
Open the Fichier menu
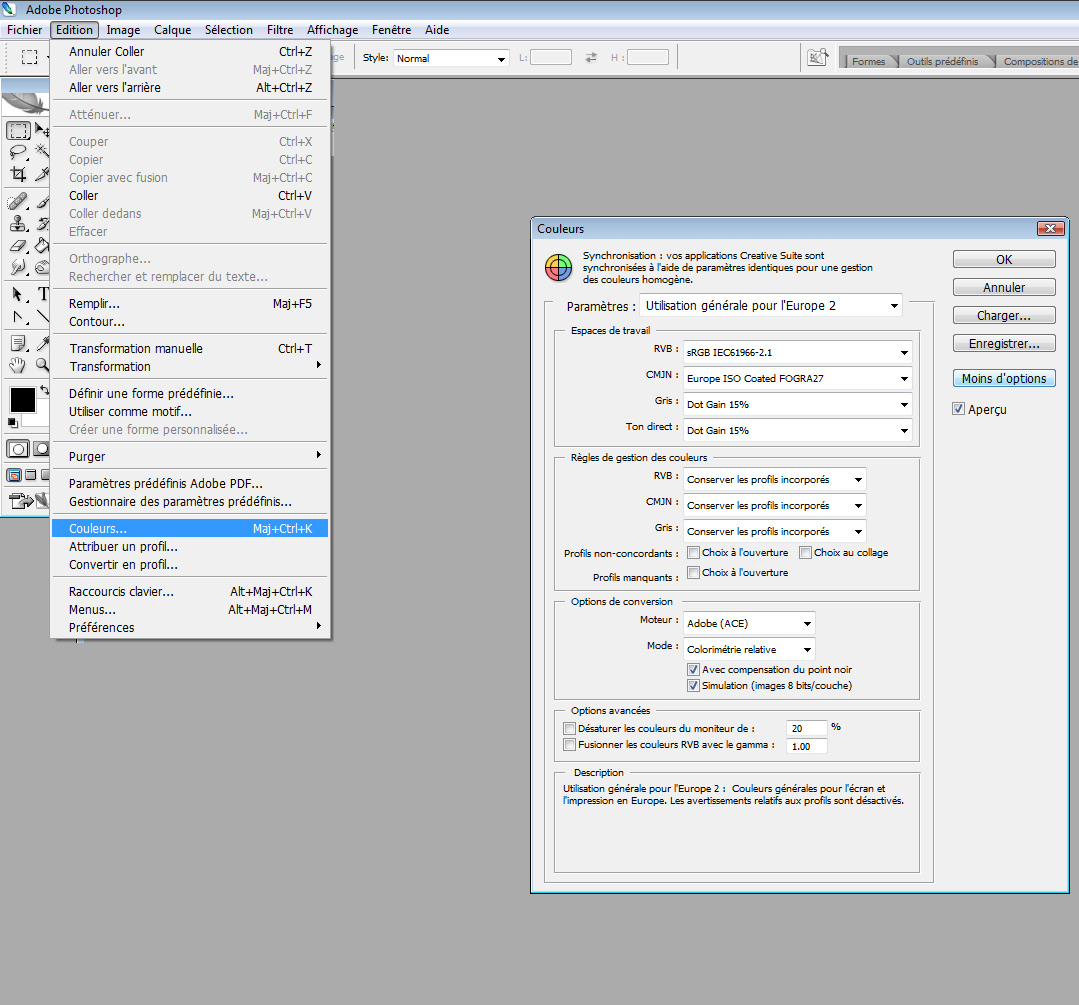point(24,30)
